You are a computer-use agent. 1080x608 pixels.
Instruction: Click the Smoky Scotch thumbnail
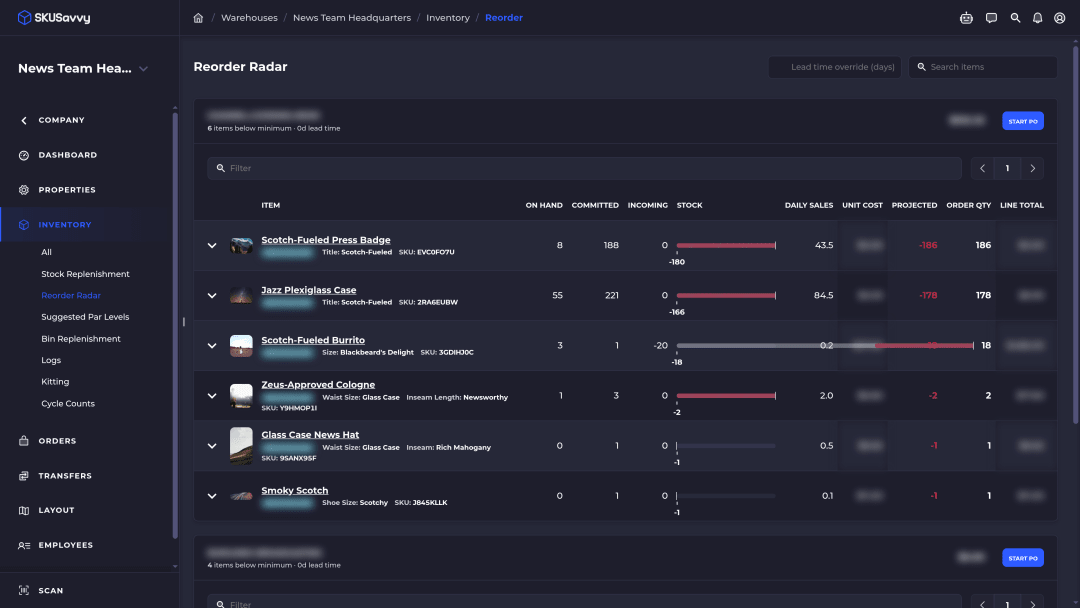[x=241, y=496]
